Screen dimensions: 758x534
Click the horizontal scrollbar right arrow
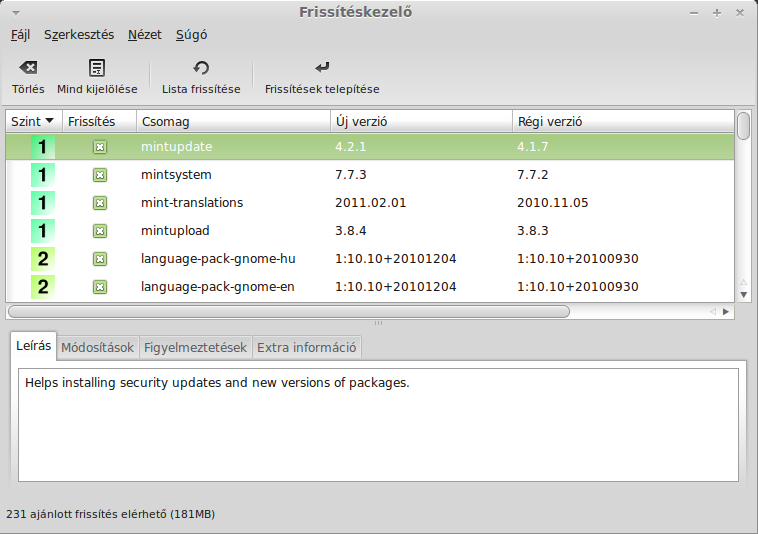click(726, 312)
